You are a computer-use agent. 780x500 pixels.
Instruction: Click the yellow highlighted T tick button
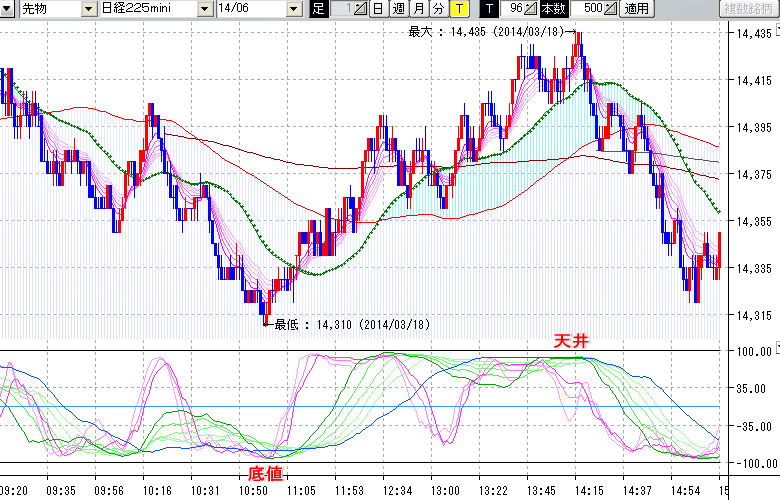pyautogui.click(x=458, y=9)
